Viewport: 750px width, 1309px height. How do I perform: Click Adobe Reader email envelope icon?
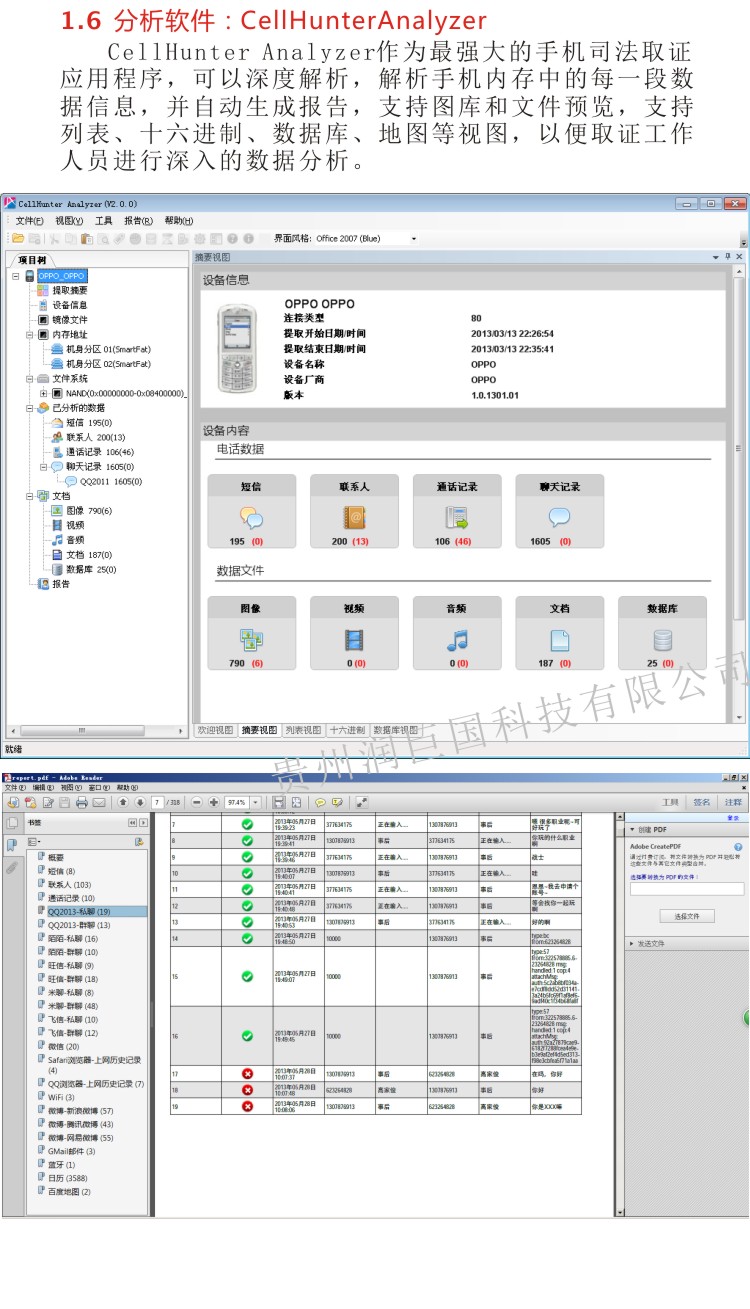(99, 802)
